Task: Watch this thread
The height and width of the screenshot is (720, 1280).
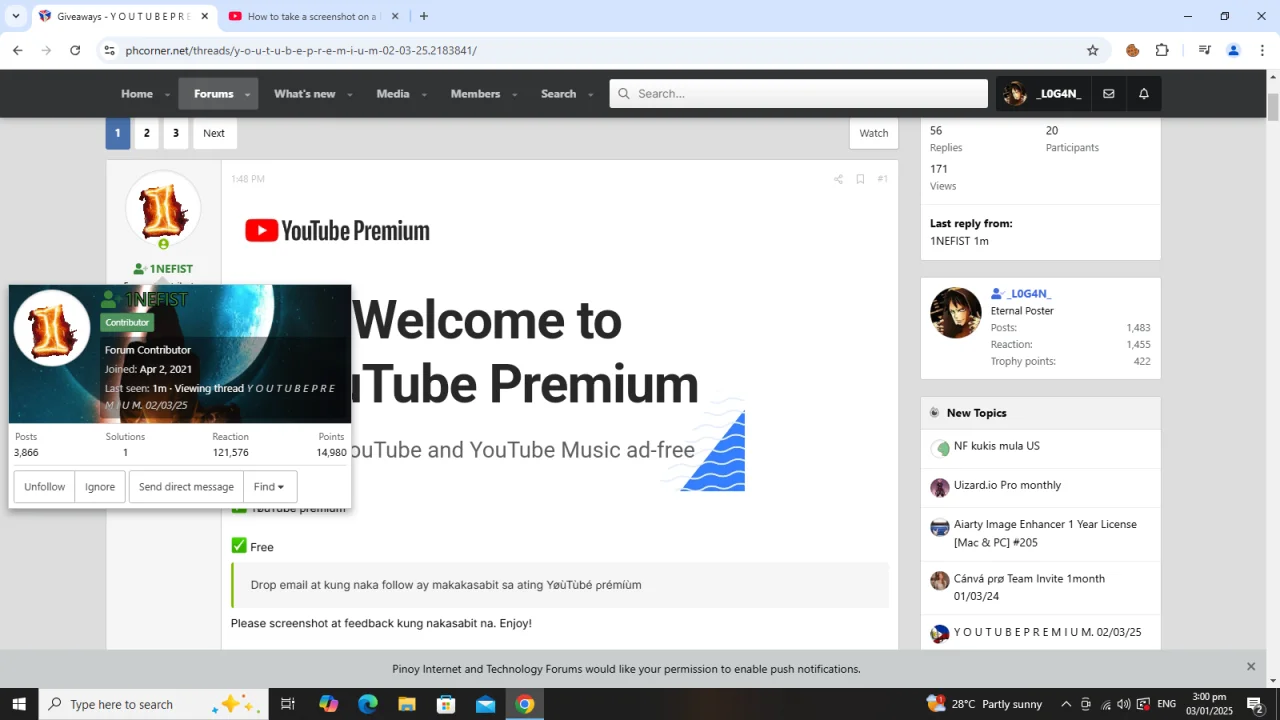Action: [x=874, y=133]
